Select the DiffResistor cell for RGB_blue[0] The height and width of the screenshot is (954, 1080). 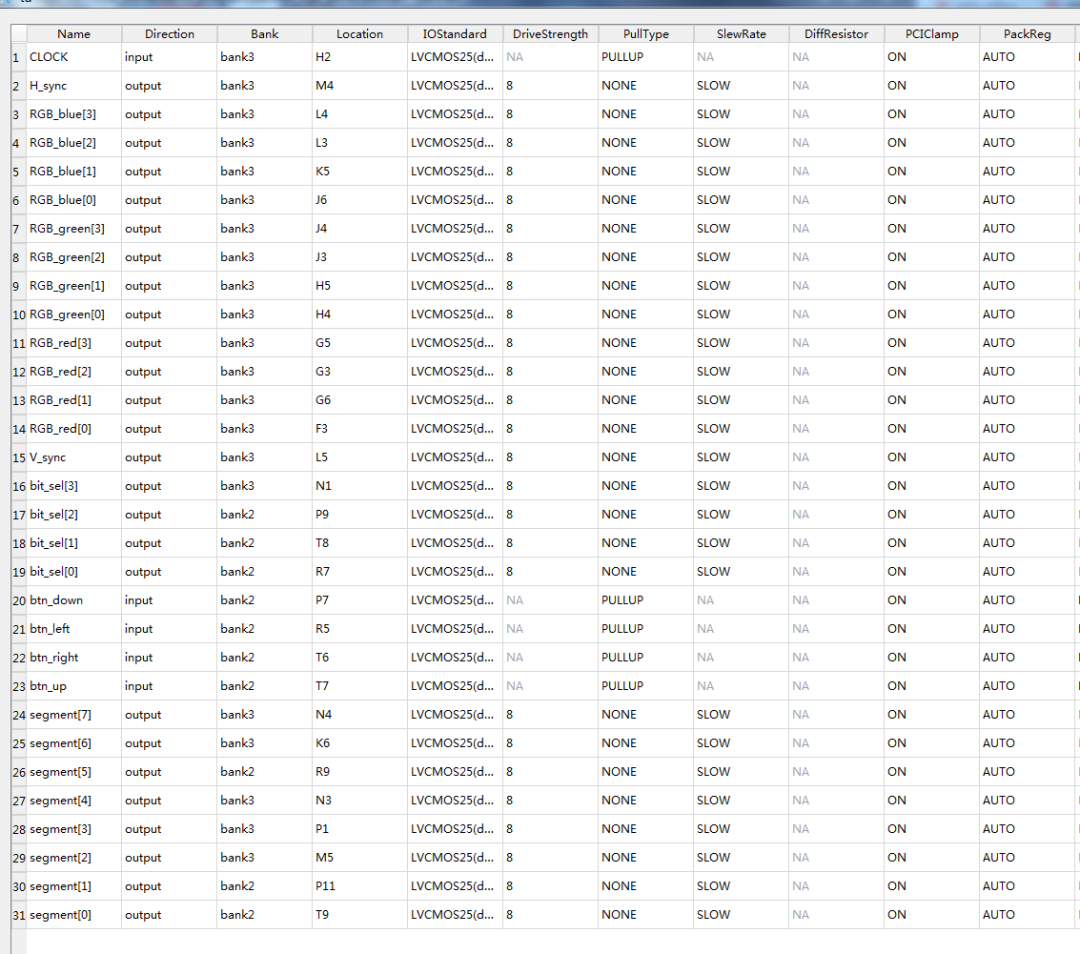coord(835,200)
